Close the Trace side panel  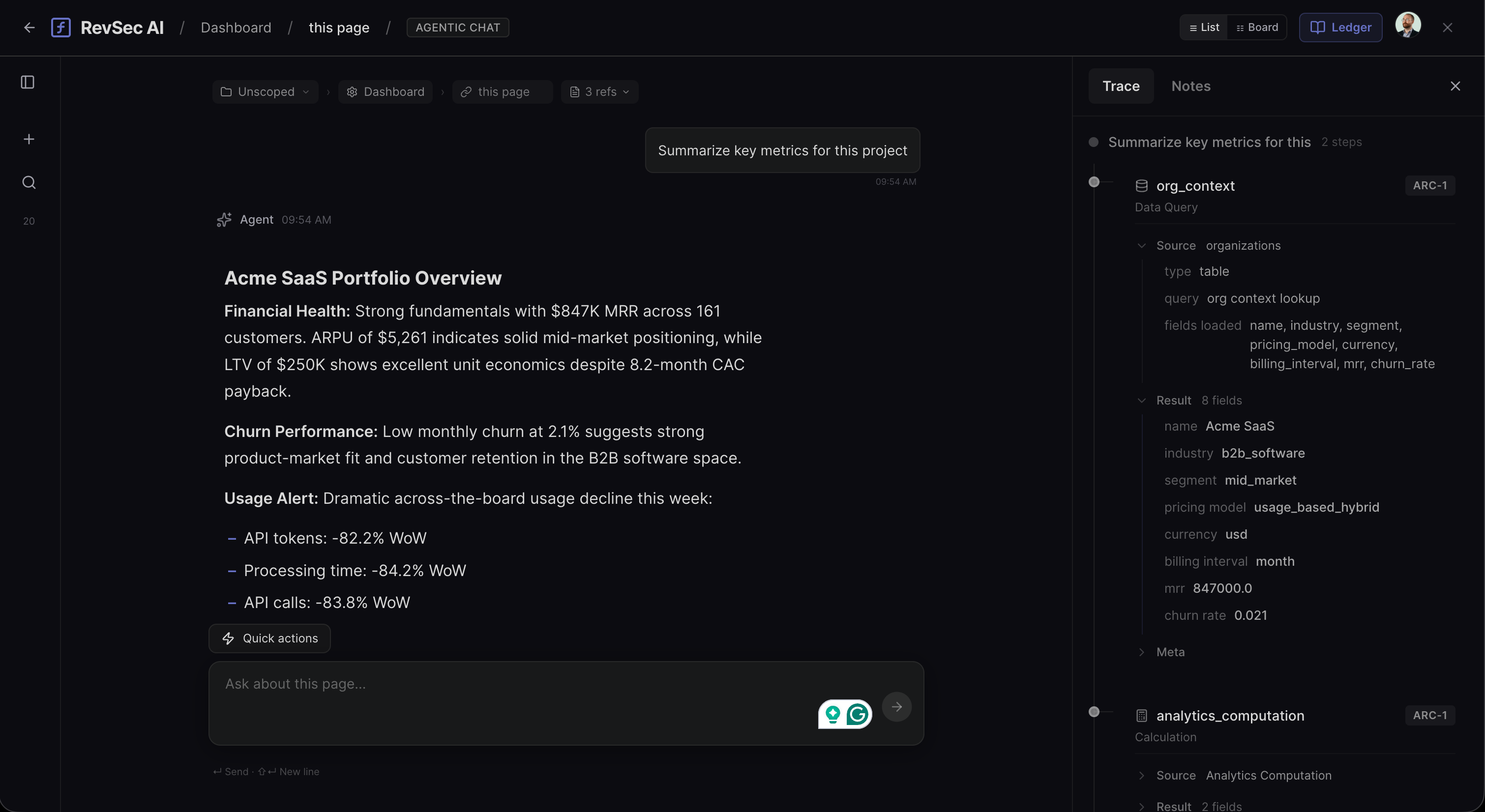[x=1455, y=86]
